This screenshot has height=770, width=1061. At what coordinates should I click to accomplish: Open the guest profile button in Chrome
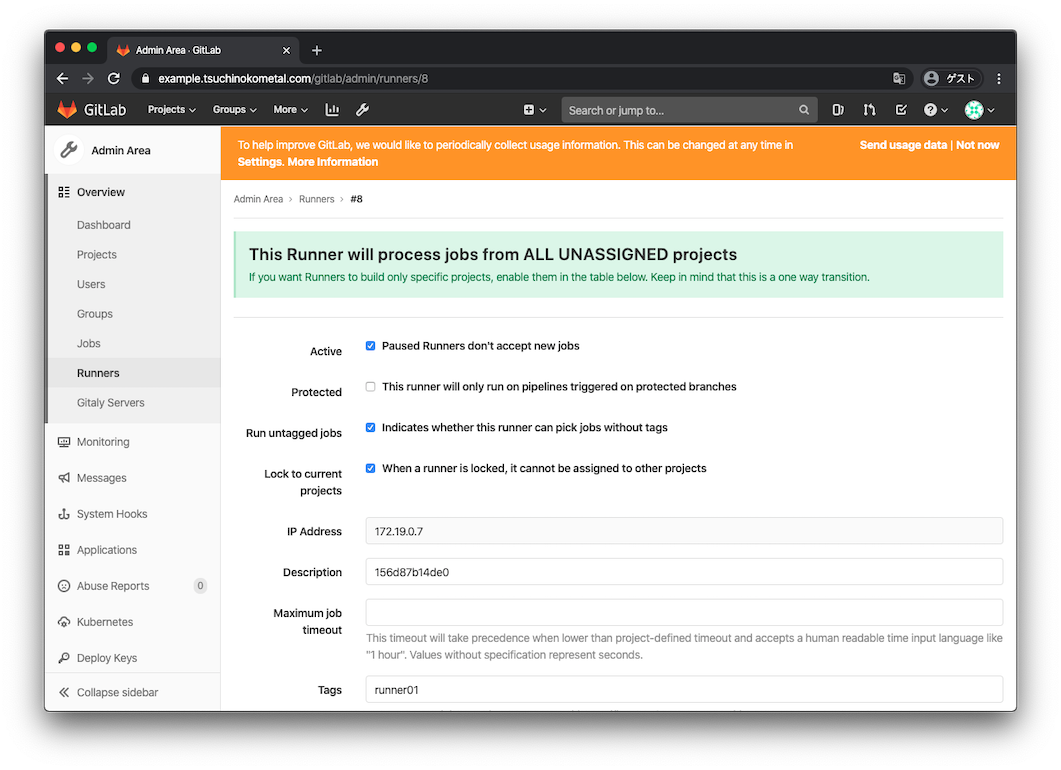click(951, 78)
